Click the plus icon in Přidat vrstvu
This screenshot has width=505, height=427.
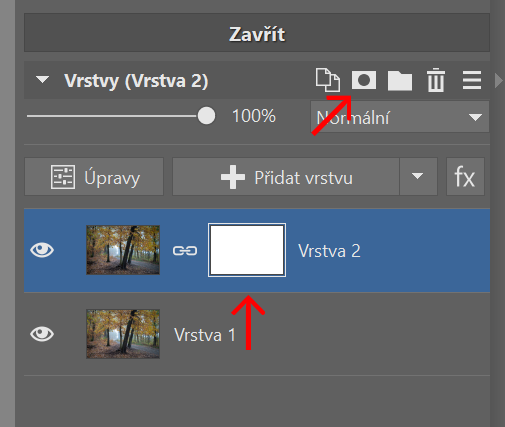point(233,177)
